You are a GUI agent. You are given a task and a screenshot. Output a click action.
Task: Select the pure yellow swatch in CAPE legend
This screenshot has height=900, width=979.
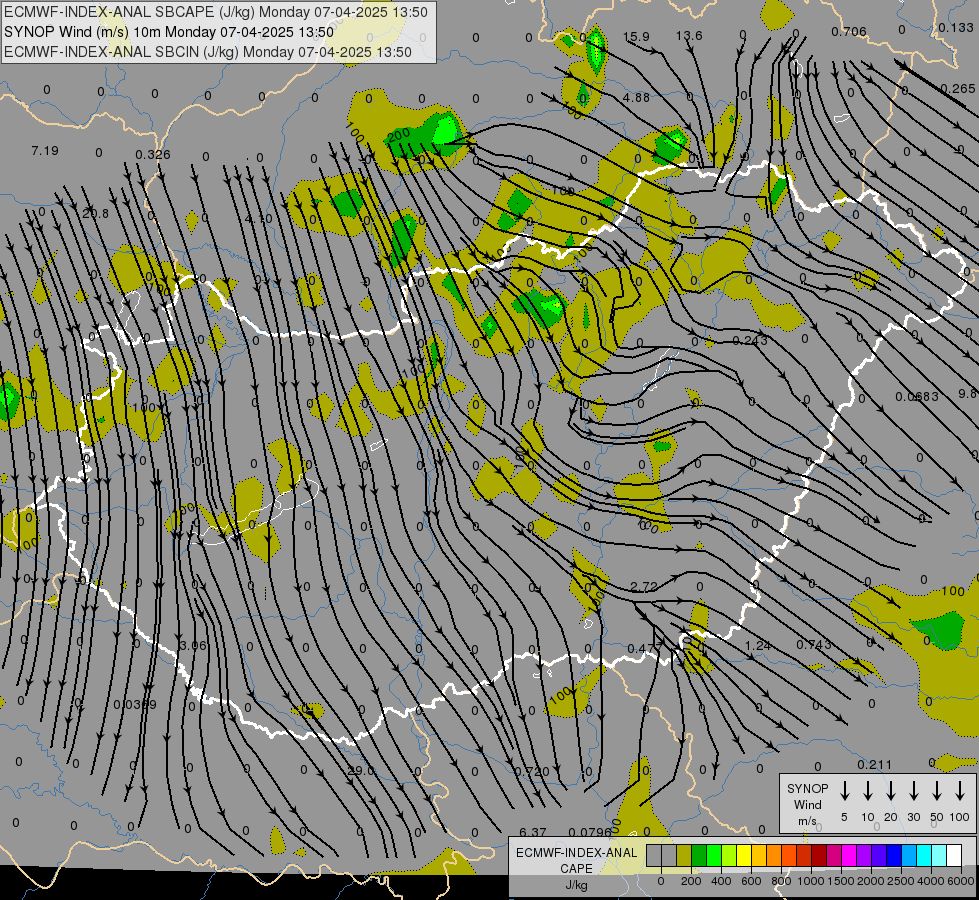[x=744, y=856]
